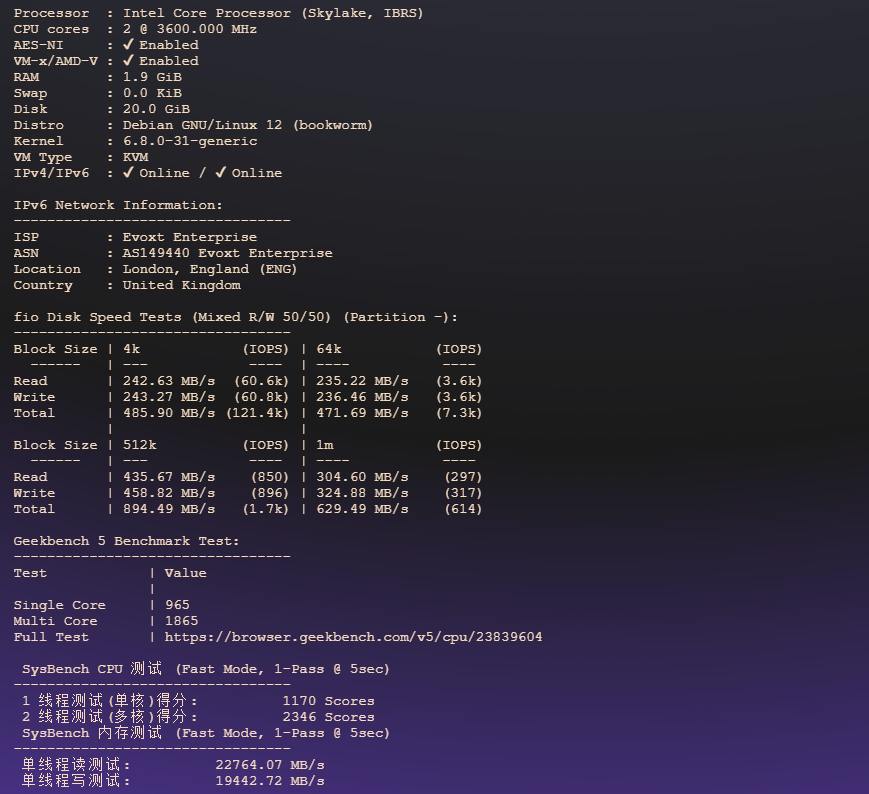Viewport: 869px width, 794px height.
Task: Click the Single Core score 965
Action: pyautogui.click(x=177, y=605)
